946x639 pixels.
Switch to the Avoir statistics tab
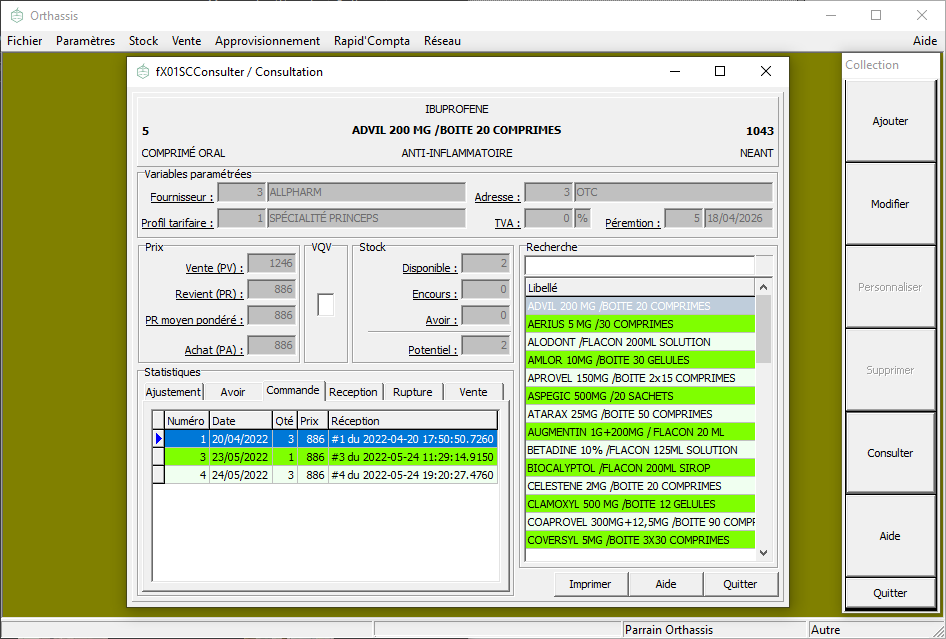[233, 392]
